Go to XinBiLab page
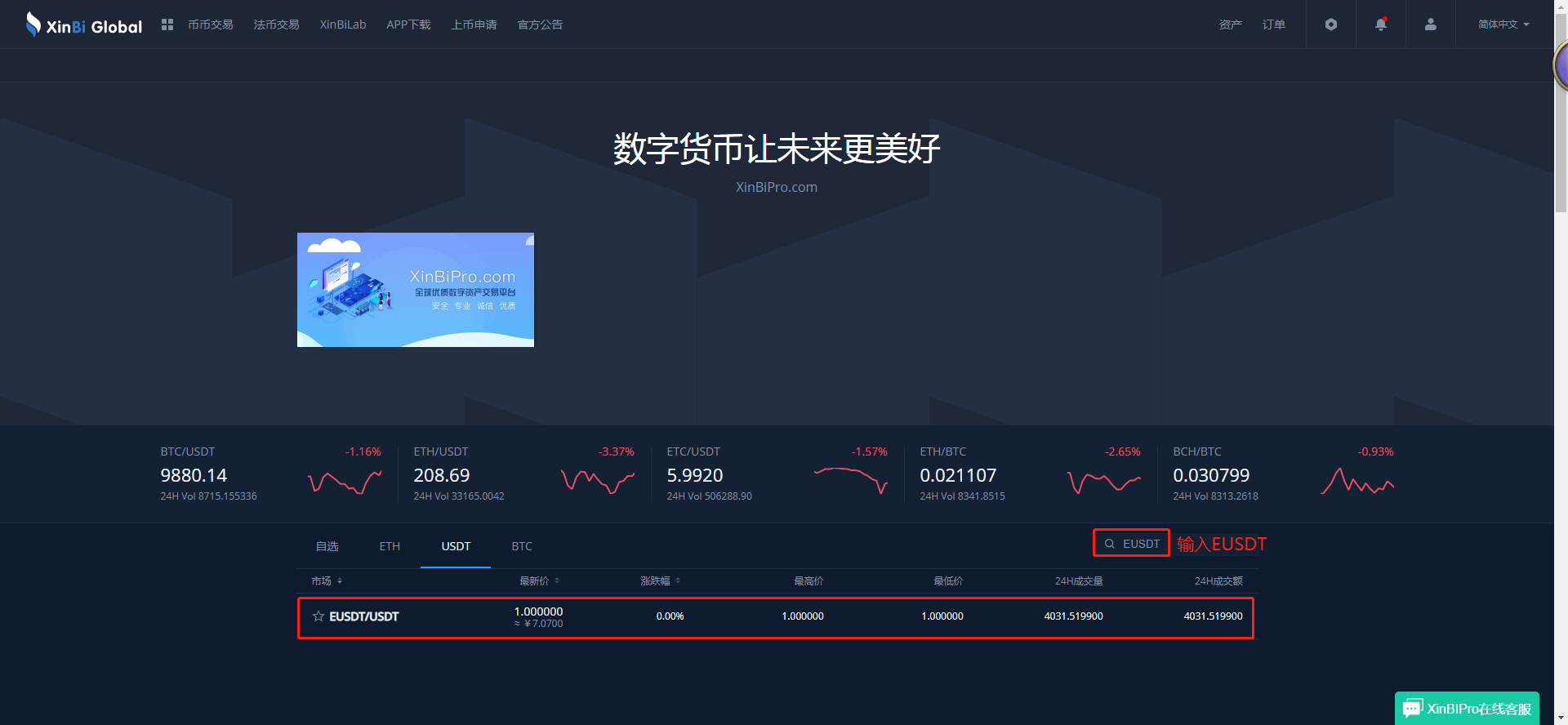Screen dimensions: 1568x725 tap(343, 24)
